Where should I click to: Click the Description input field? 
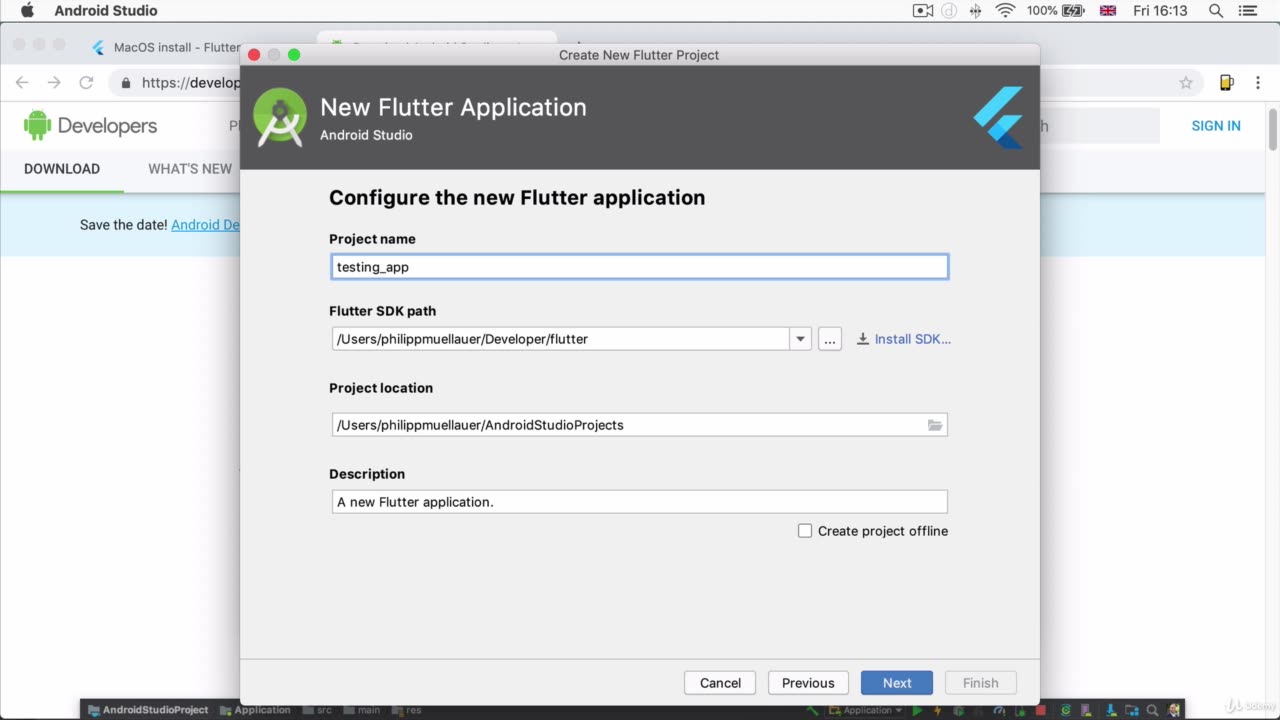point(640,502)
